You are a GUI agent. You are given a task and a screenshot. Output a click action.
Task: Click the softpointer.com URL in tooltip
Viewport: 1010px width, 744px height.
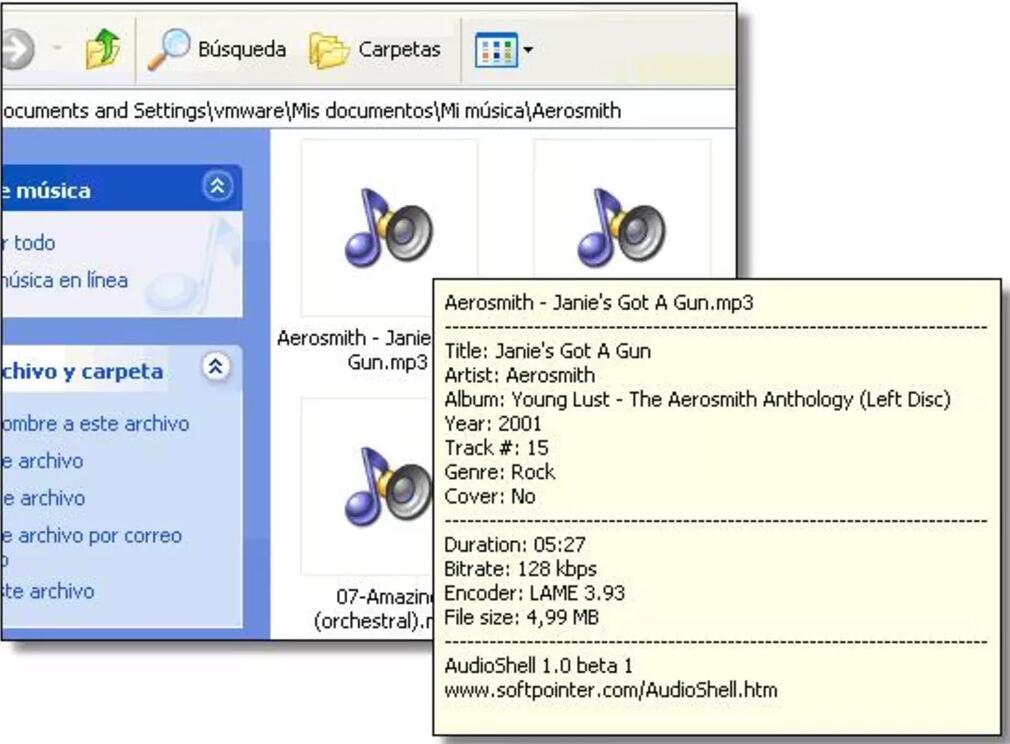click(x=610, y=690)
